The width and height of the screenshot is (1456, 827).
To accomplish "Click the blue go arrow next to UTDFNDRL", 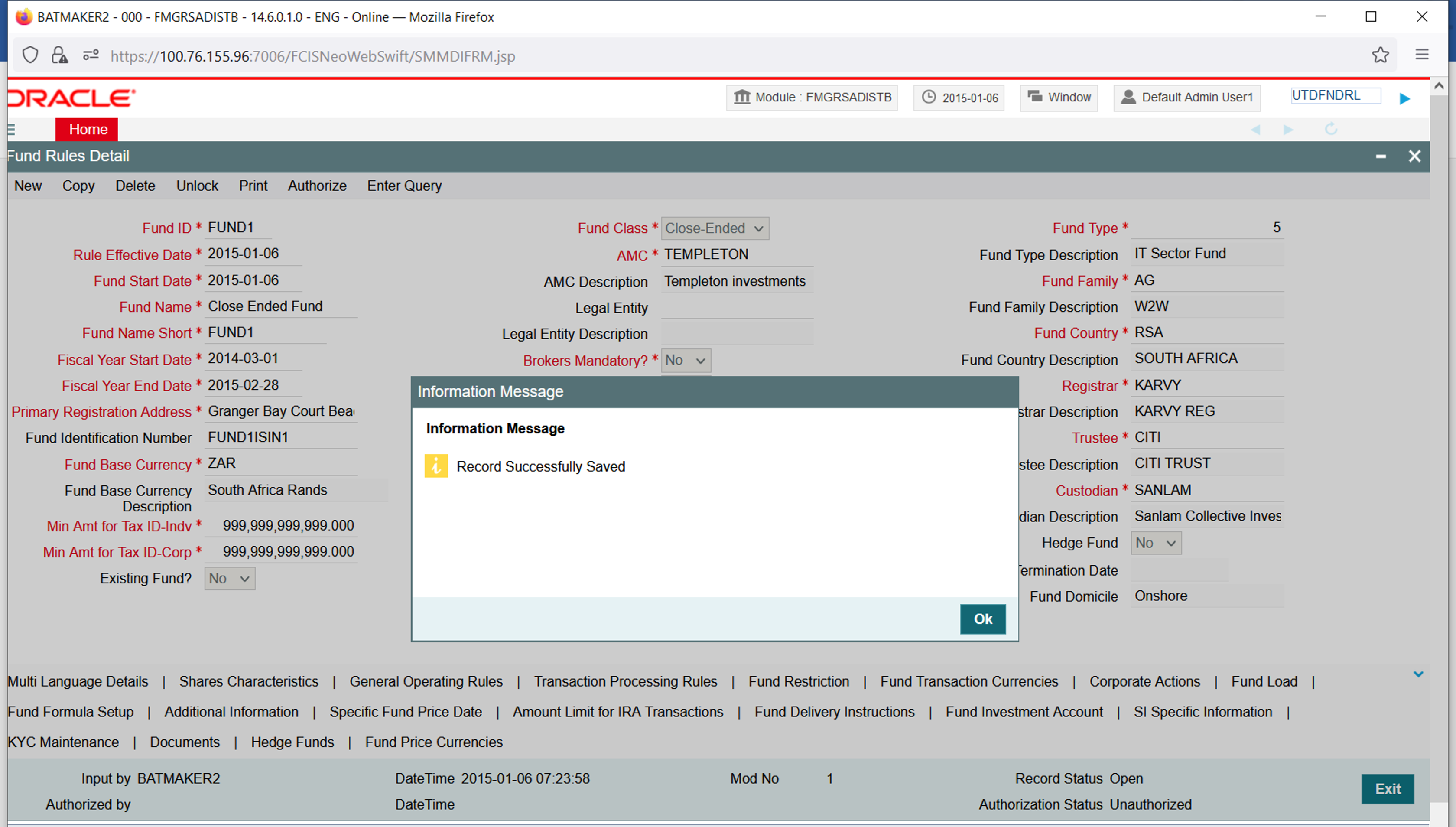I will (1404, 99).
